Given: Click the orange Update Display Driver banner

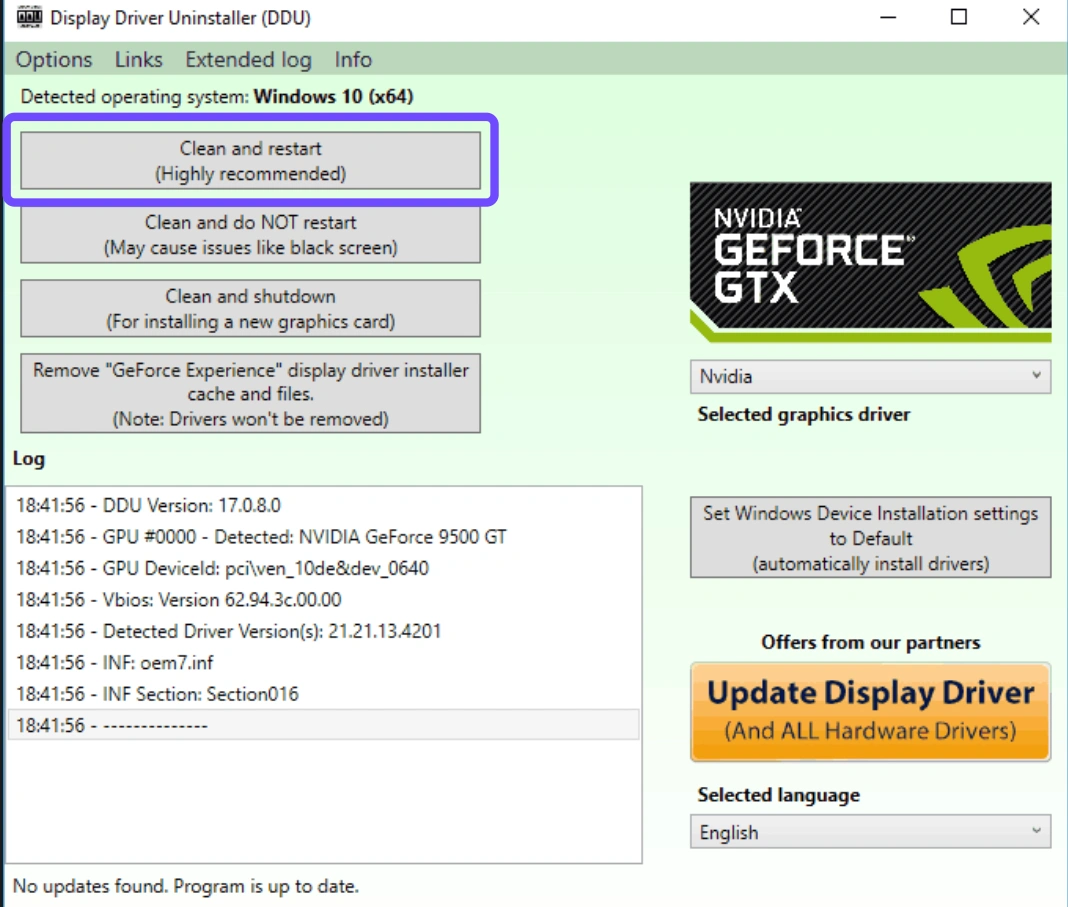Looking at the screenshot, I should (x=870, y=711).
